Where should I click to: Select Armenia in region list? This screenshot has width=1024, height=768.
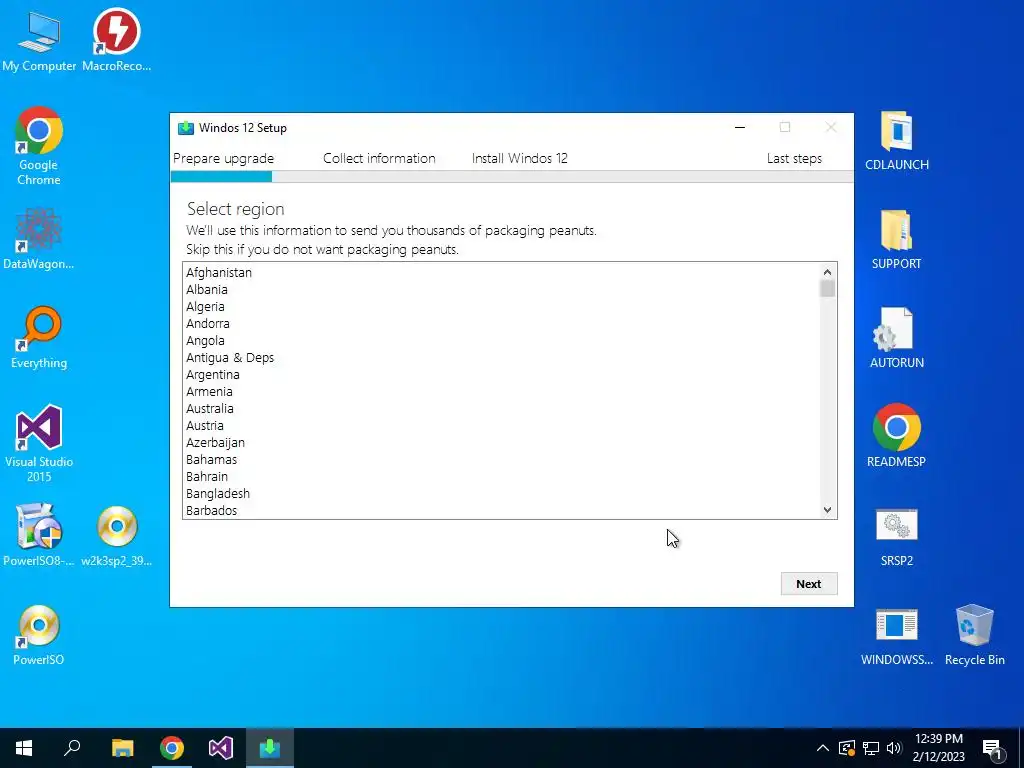[502, 391]
